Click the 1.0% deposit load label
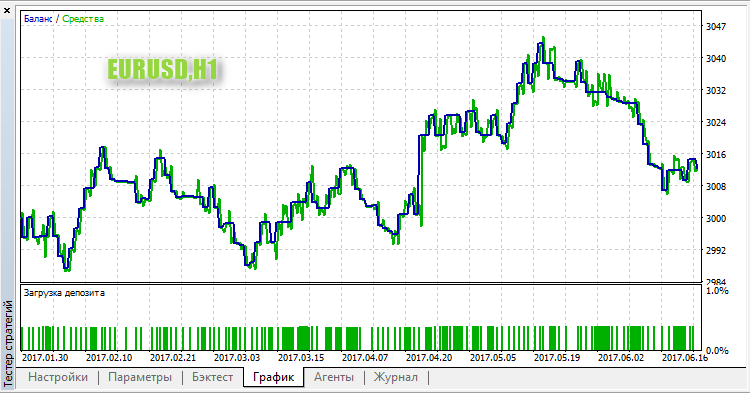Viewport: 750px width, 394px height. 717,291
